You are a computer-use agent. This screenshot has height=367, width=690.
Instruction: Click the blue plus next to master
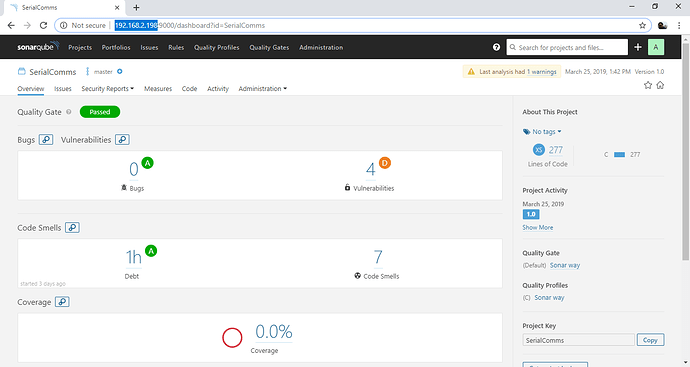(120, 71)
